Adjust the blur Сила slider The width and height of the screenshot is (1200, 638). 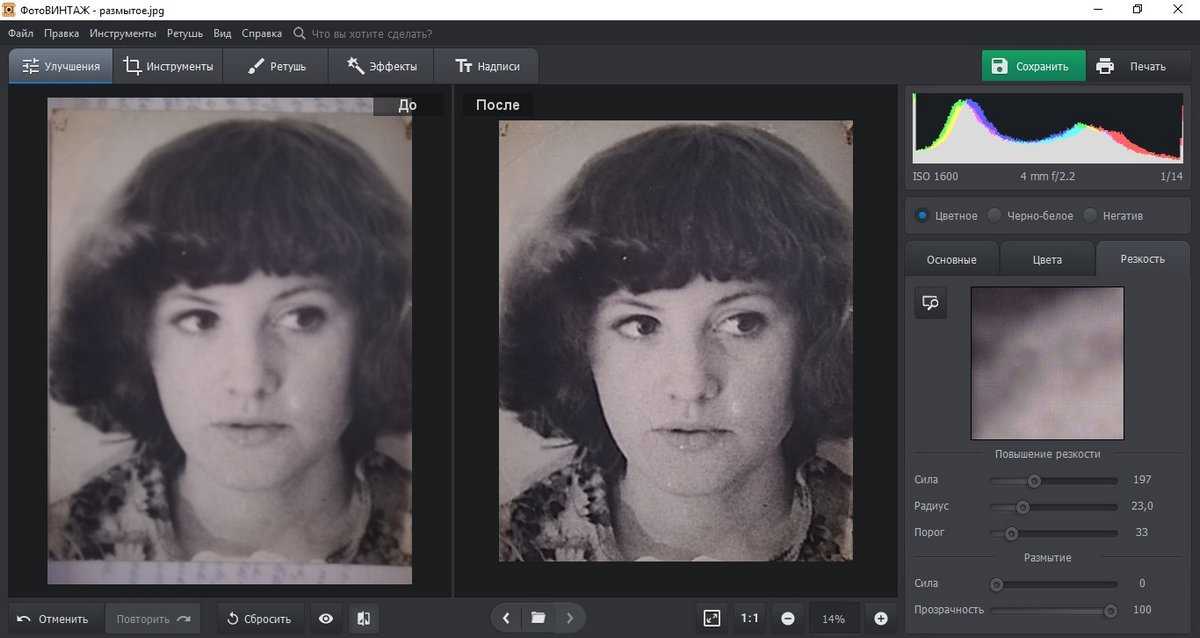[1053, 583]
